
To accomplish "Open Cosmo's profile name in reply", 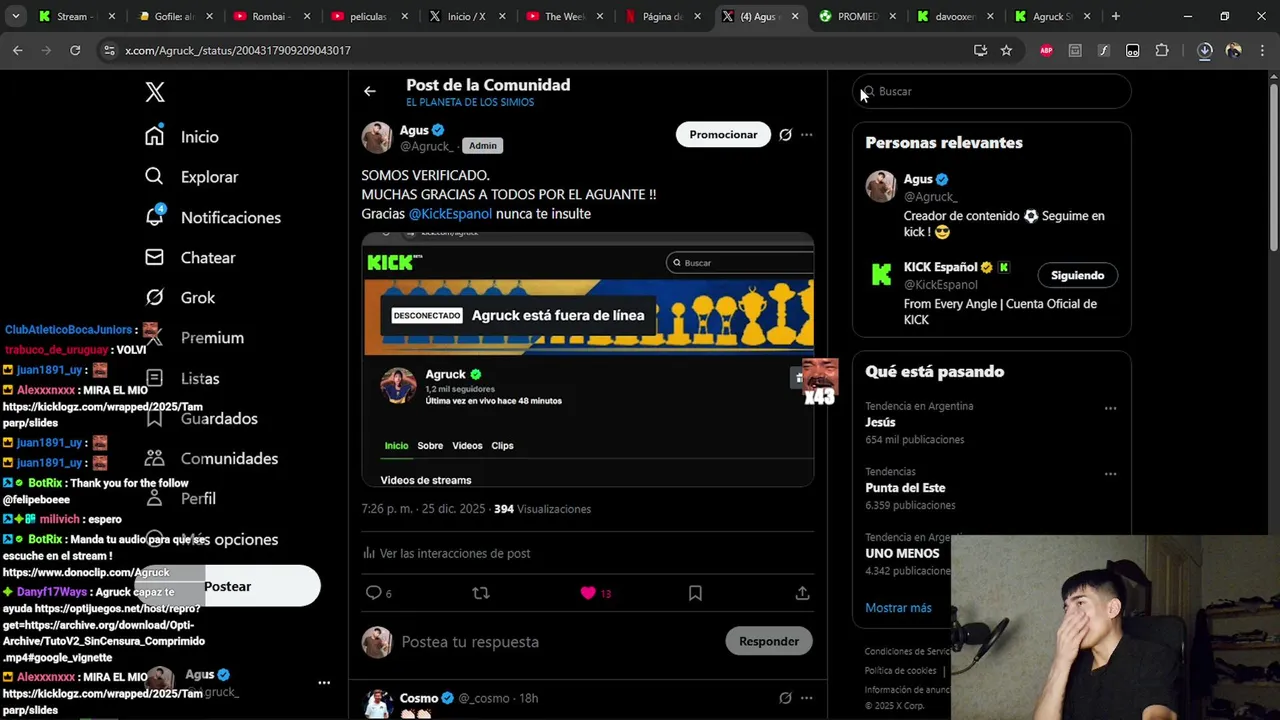I will click(419, 698).
